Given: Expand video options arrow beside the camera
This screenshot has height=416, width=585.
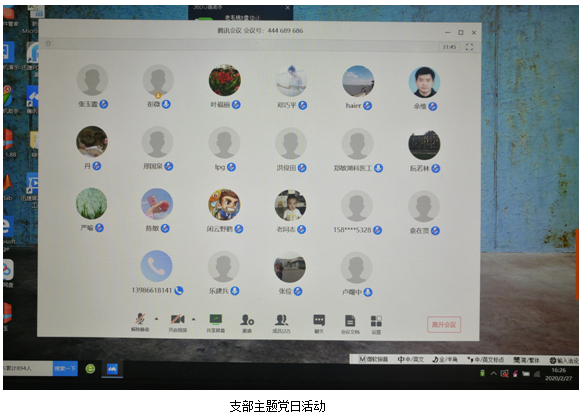Looking at the screenshot, I should [x=194, y=319].
